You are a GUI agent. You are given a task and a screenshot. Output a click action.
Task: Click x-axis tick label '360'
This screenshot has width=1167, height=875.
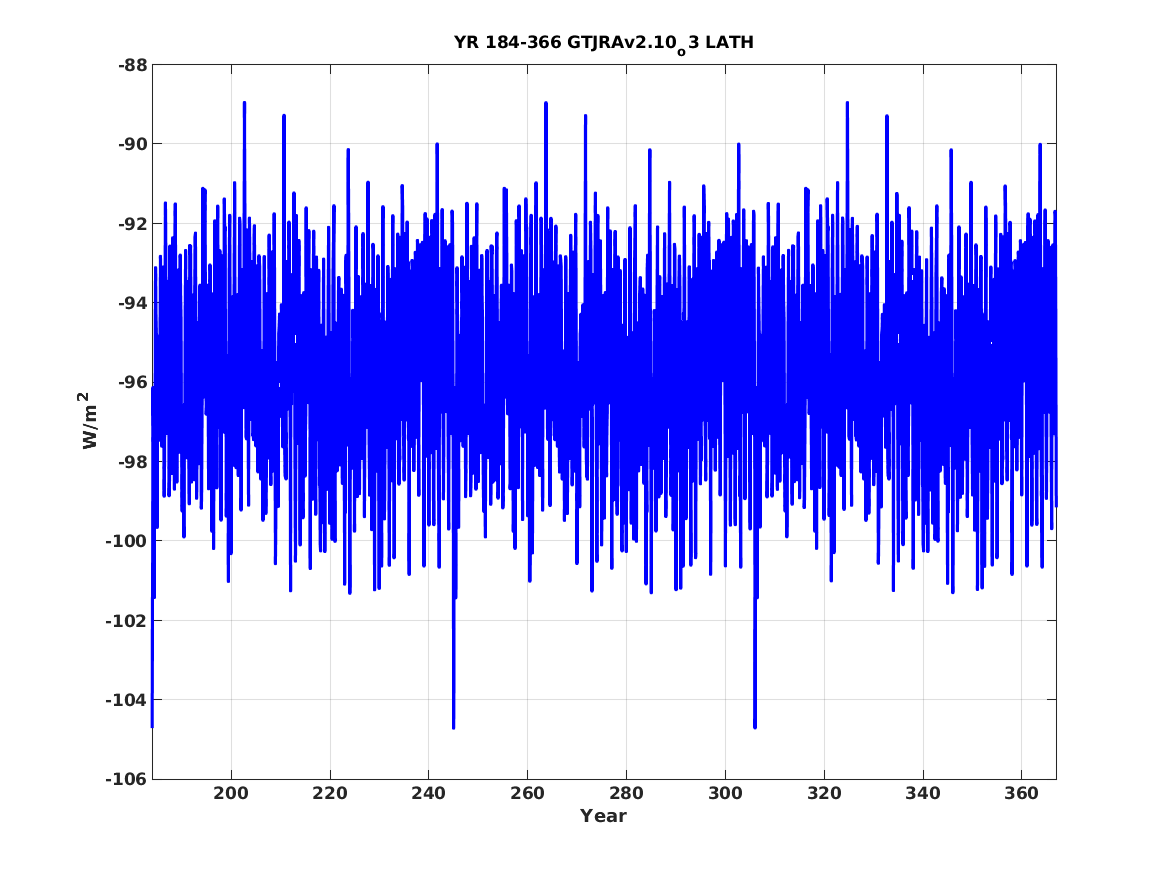(x=1021, y=793)
